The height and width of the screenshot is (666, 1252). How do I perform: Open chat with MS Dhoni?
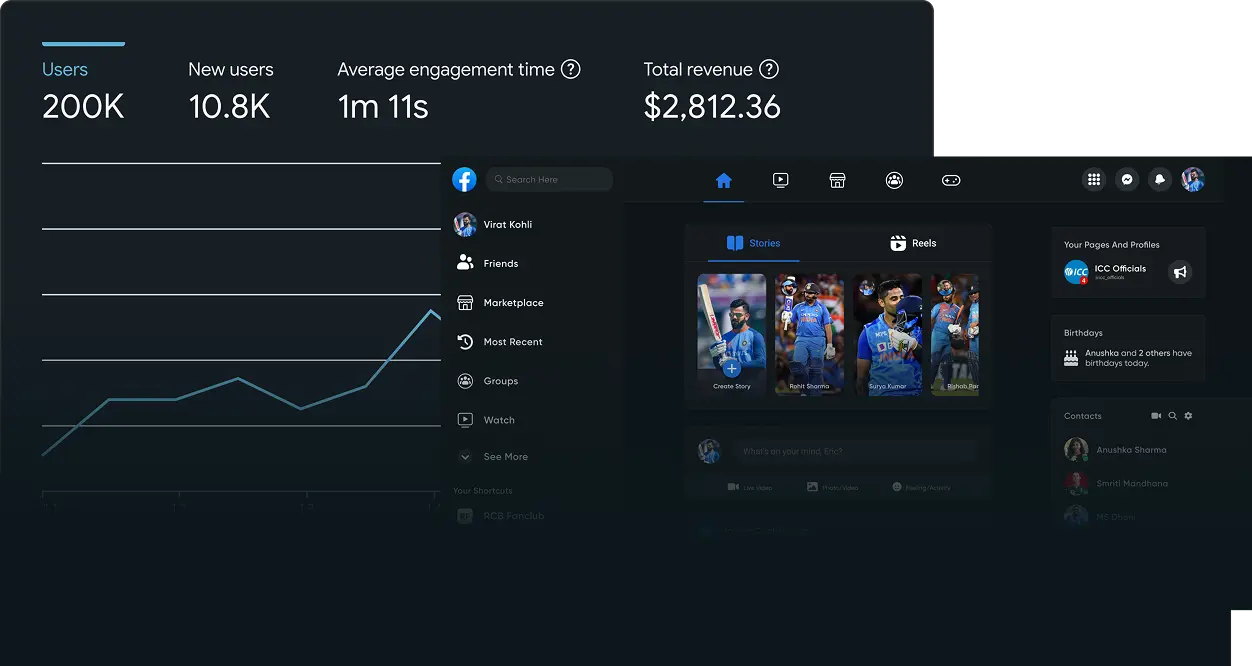[x=1116, y=517]
